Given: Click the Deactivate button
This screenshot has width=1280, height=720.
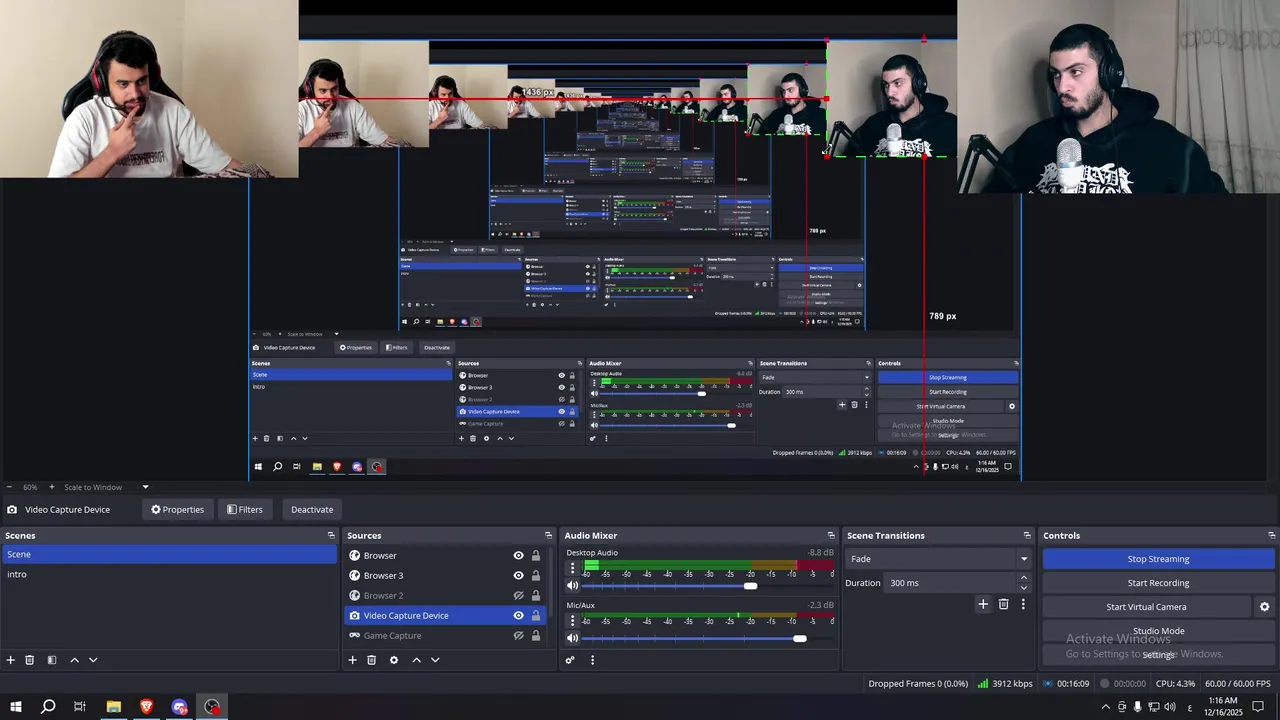Looking at the screenshot, I should coord(312,510).
